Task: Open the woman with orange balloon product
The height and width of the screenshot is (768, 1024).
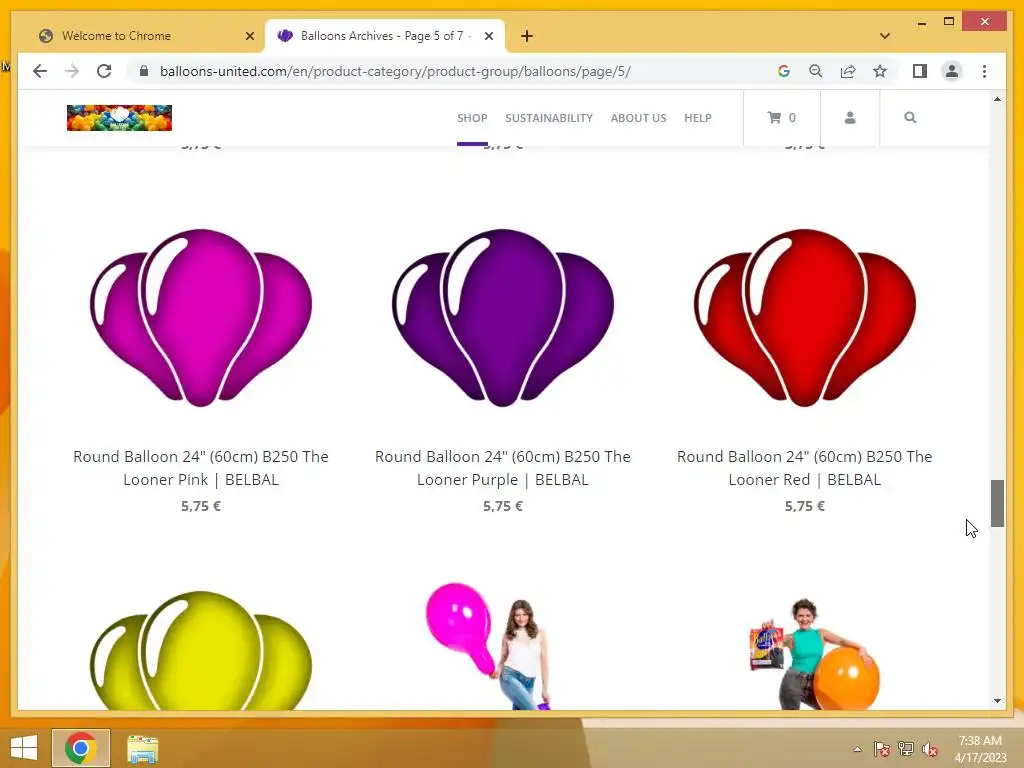Action: tap(814, 654)
